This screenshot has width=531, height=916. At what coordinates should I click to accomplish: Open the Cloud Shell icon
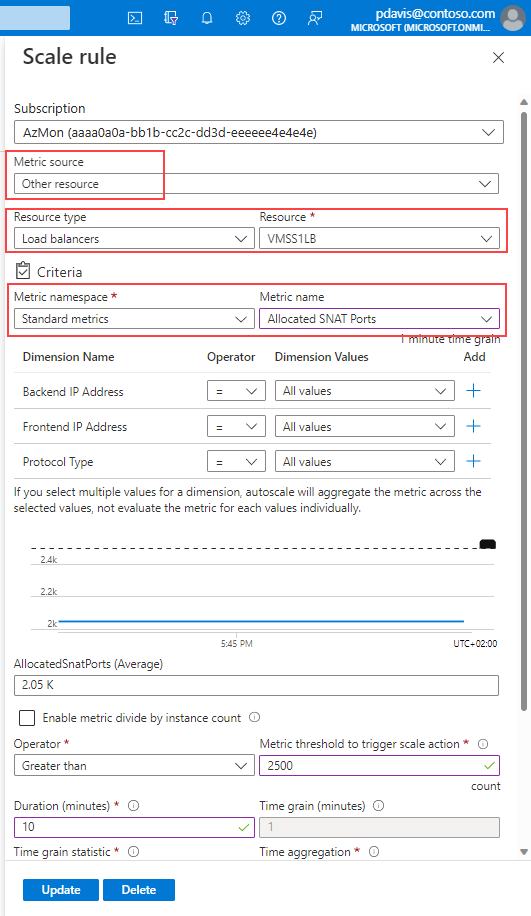coord(135,18)
